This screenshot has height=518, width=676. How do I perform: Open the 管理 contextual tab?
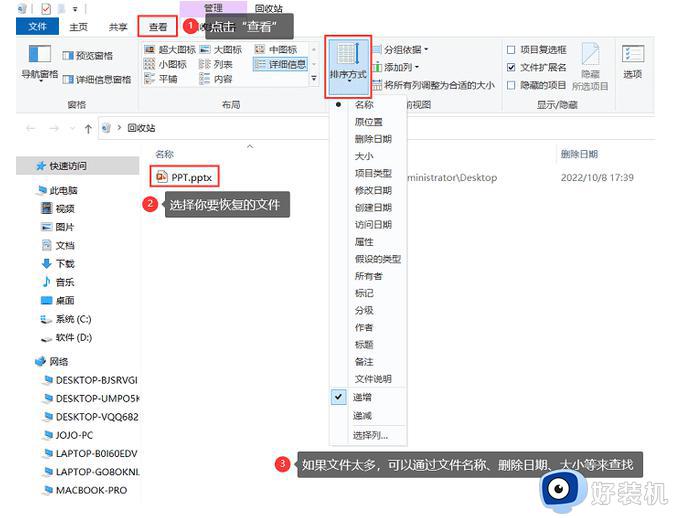coord(213,8)
